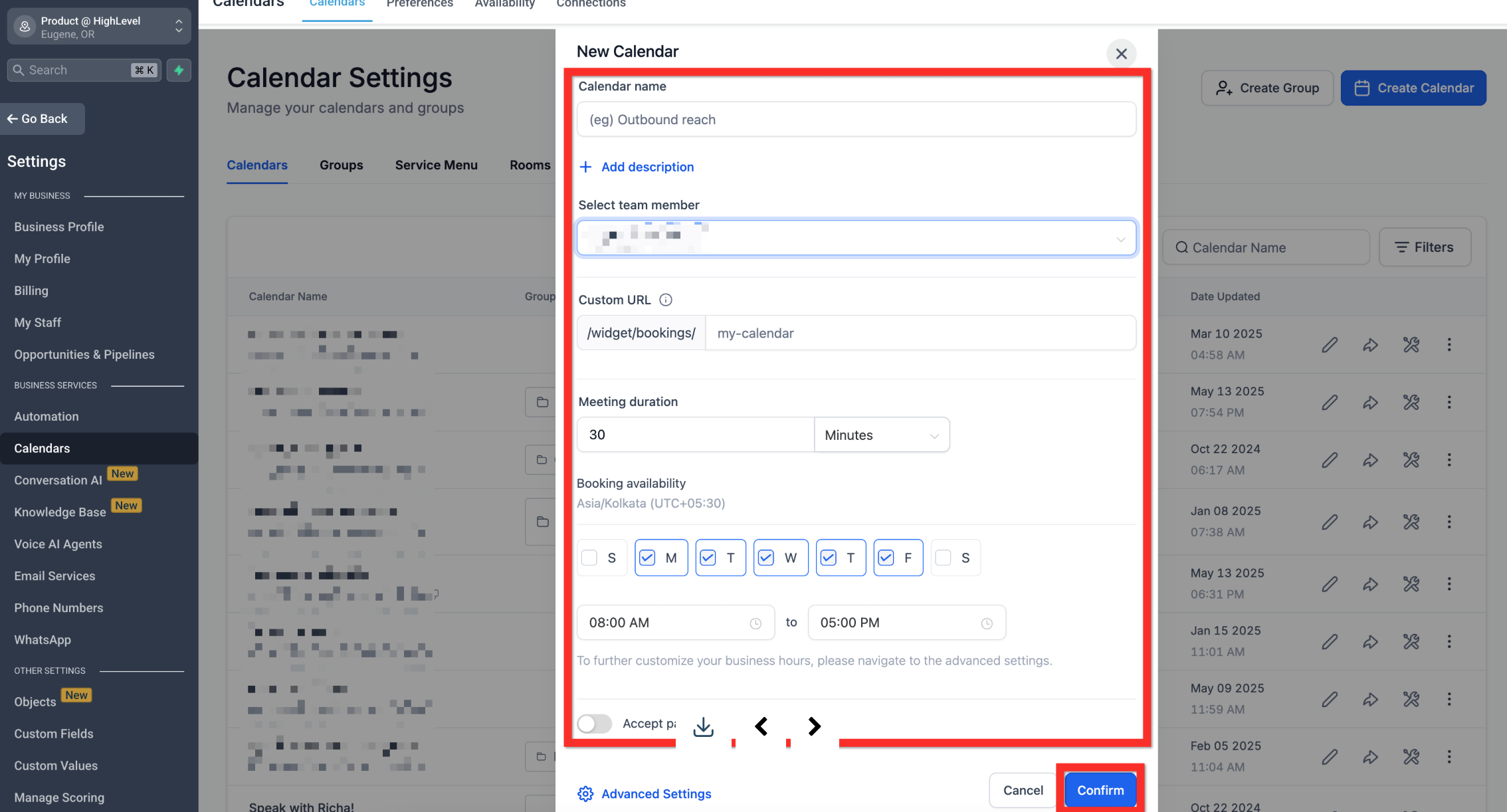This screenshot has height=812, width=1507.
Task: Open three-dot menu for Oct 22 2024 06:17 AM calendar
Action: pyautogui.click(x=1449, y=460)
